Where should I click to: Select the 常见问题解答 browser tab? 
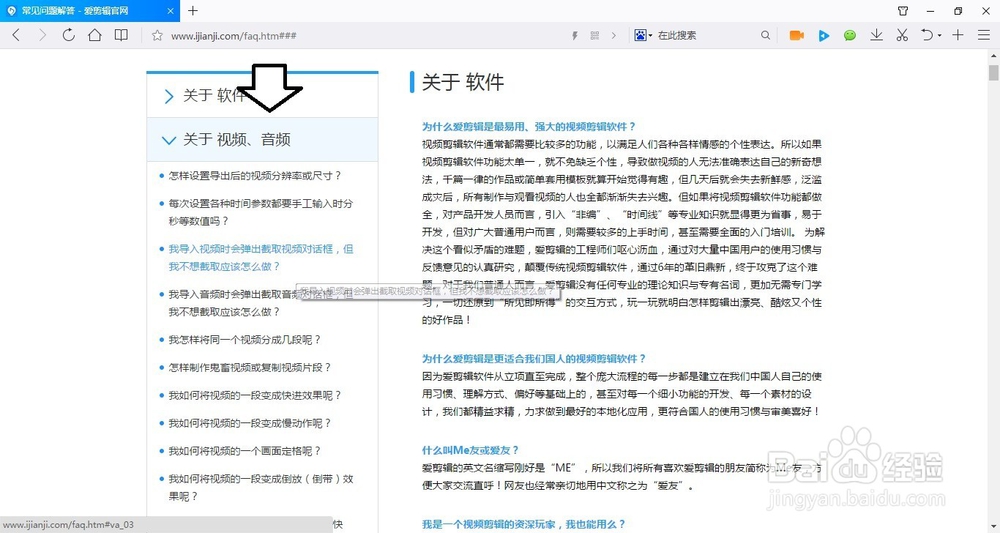(x=89, y=11)
